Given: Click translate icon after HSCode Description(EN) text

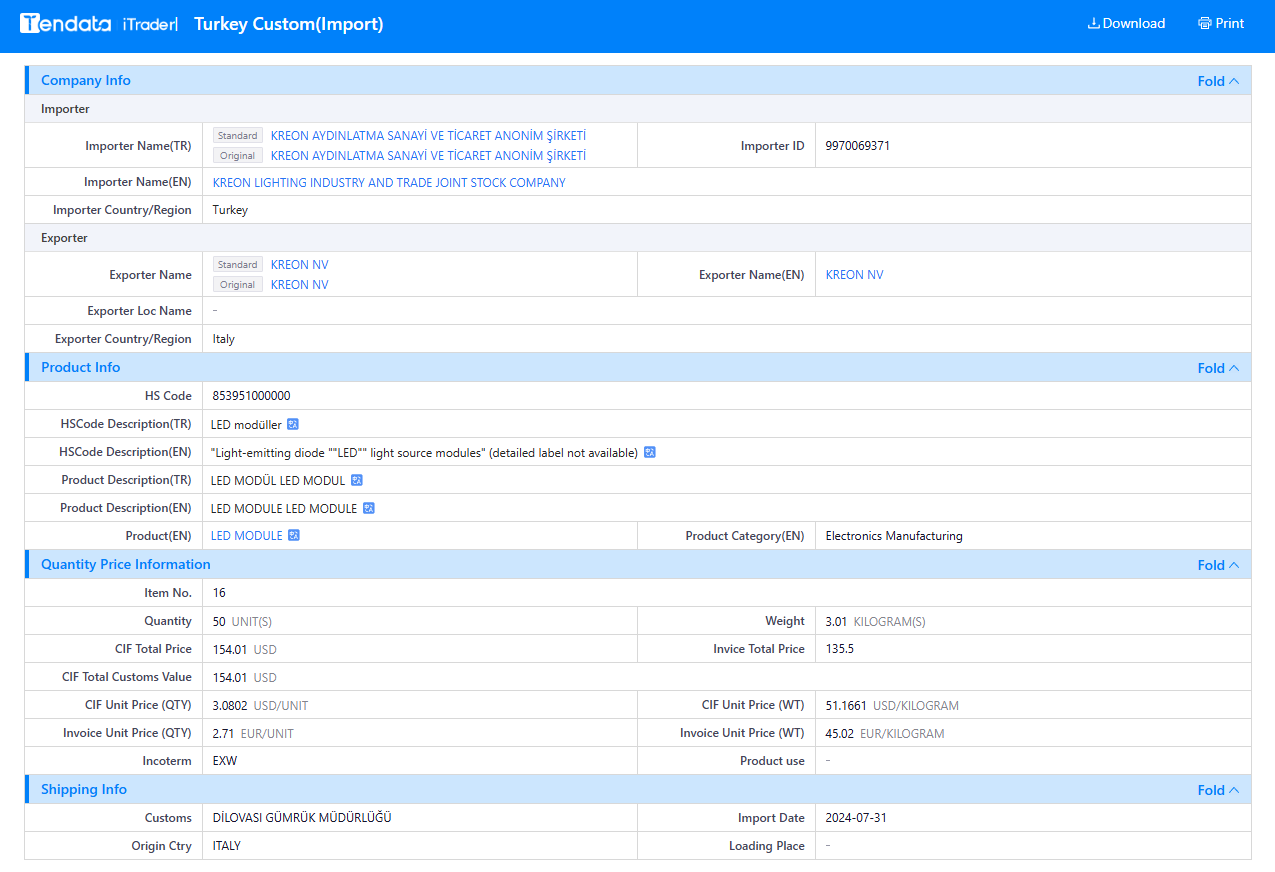Looking at the screenshot, I should pyautogui.click(x=650, y=452).
